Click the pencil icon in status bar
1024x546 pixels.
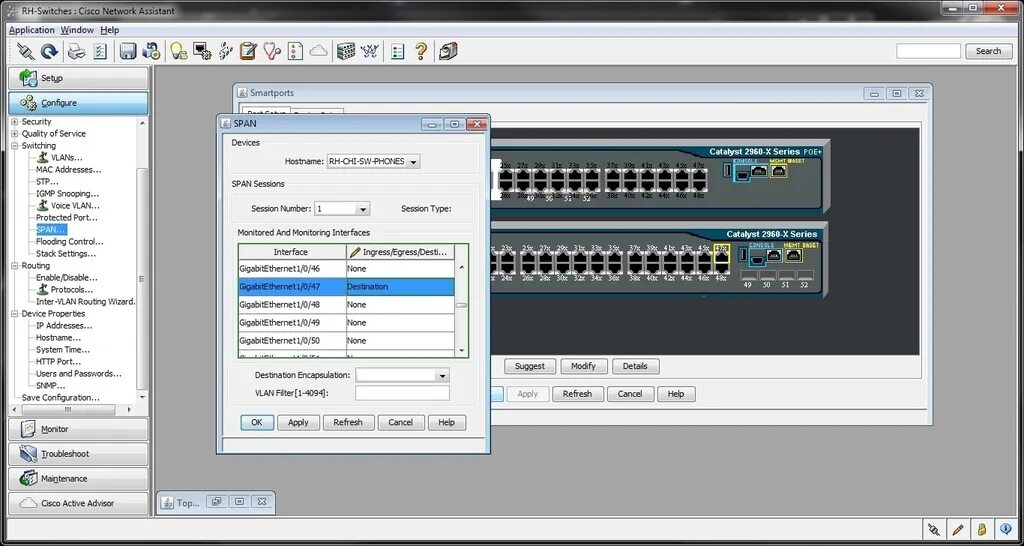(957, 529)
